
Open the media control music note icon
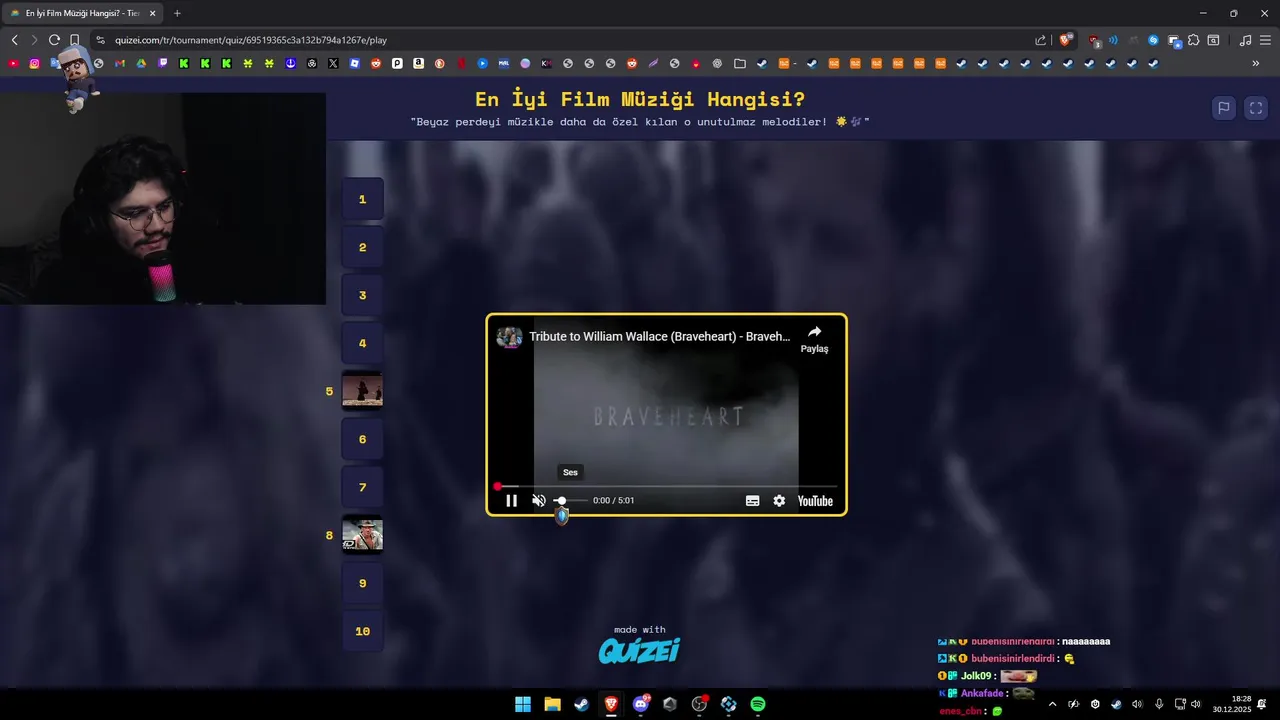click(x=1245, y=40)
